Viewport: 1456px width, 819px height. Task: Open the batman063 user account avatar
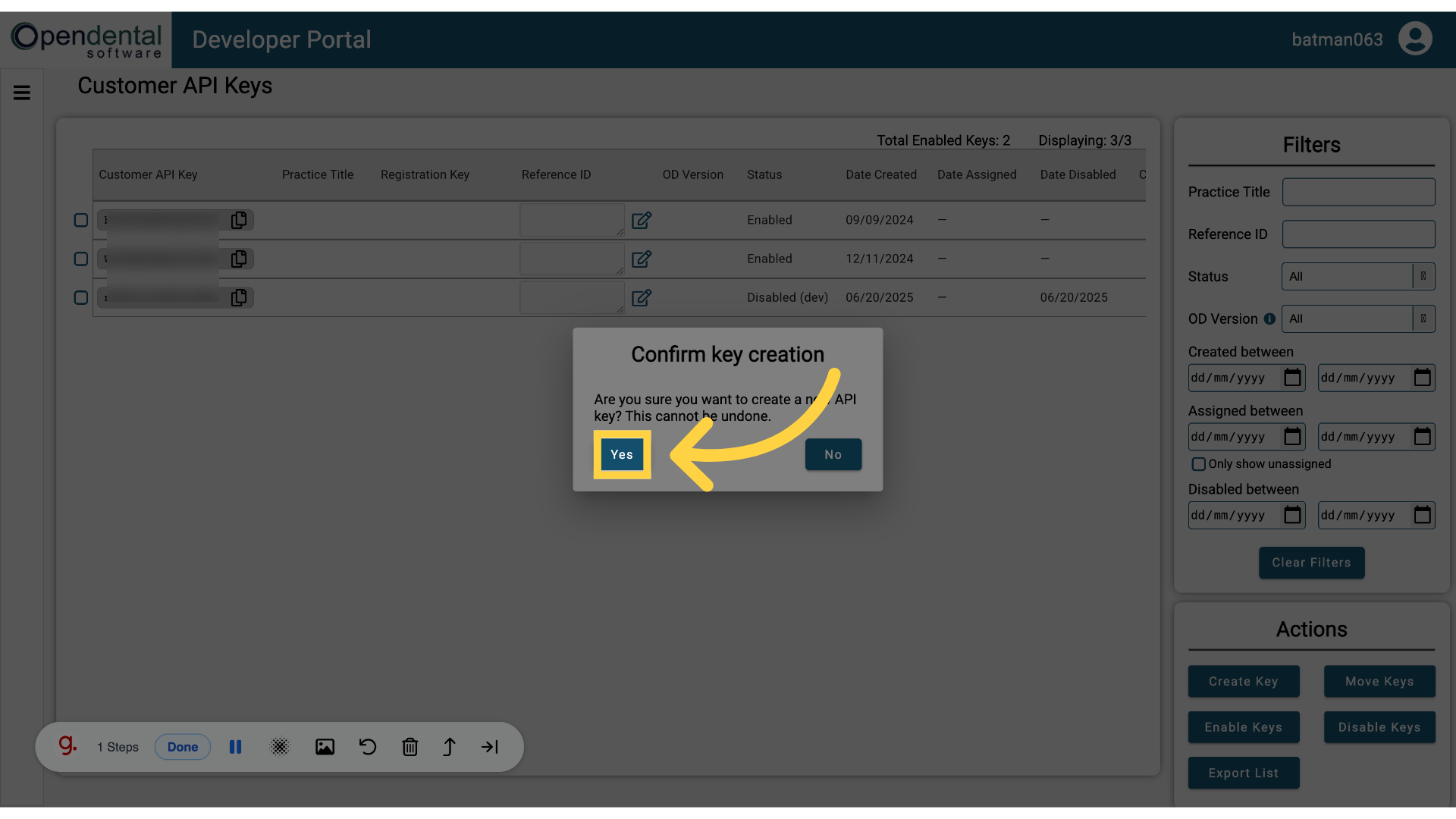(x=1415, y=39)
